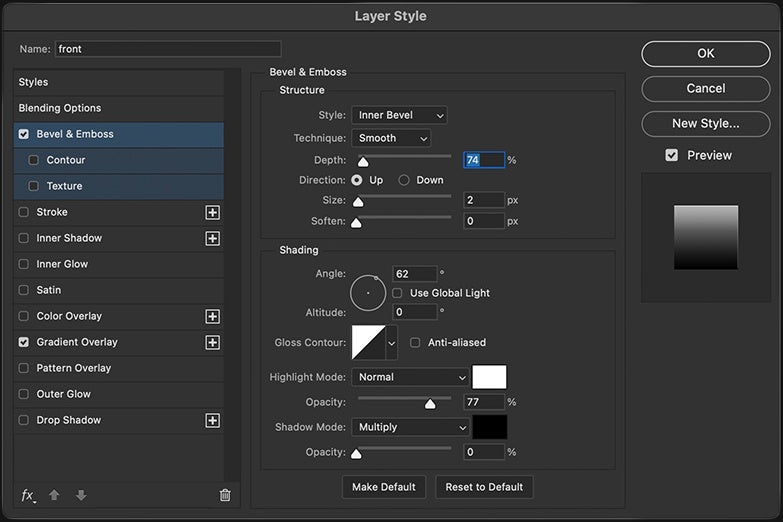The image size is (783, 522).
Task: Click the Size slider handle
Action: click(x=358, y=202)
